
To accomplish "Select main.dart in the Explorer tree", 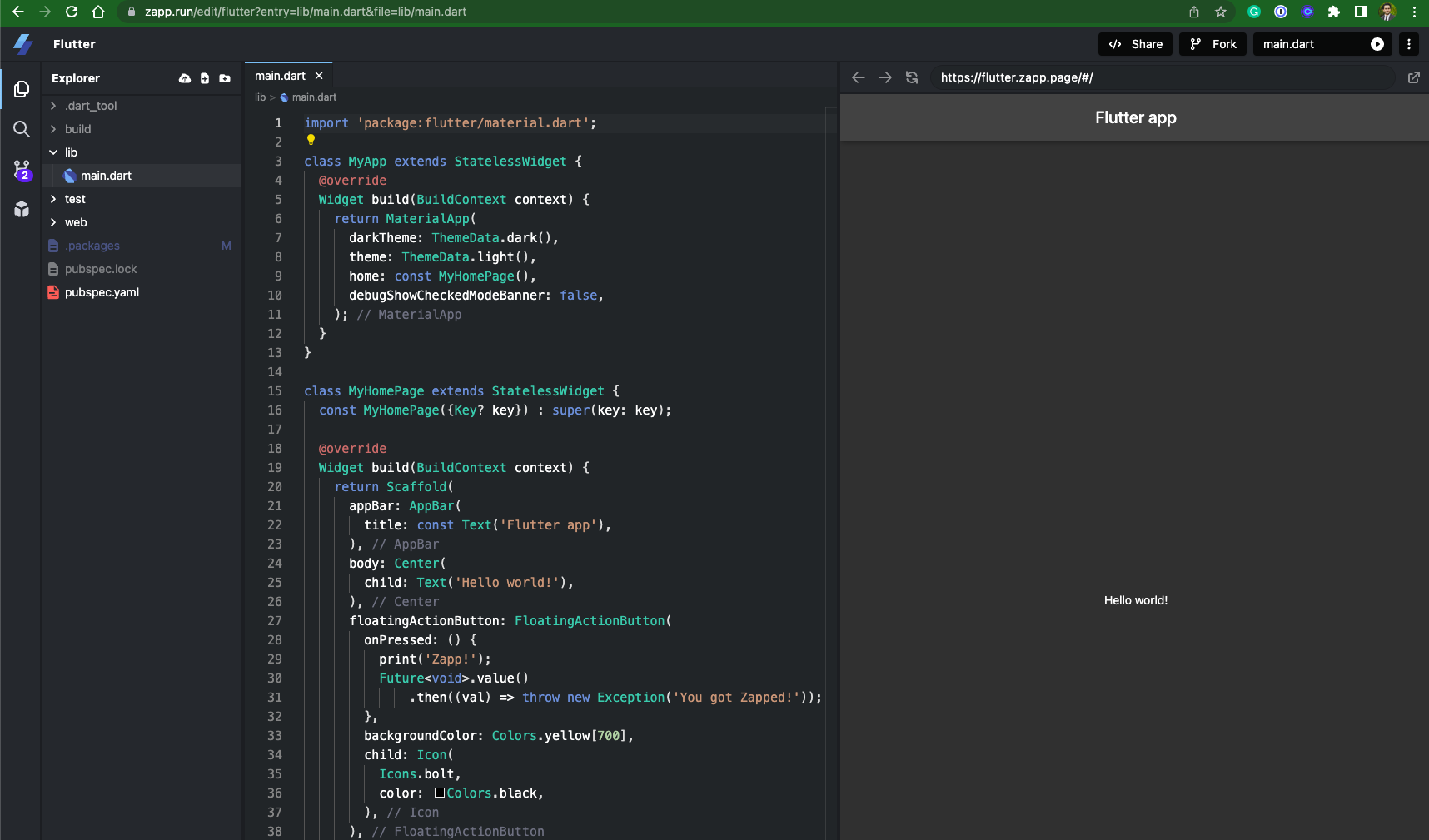I will click(142, 176).
